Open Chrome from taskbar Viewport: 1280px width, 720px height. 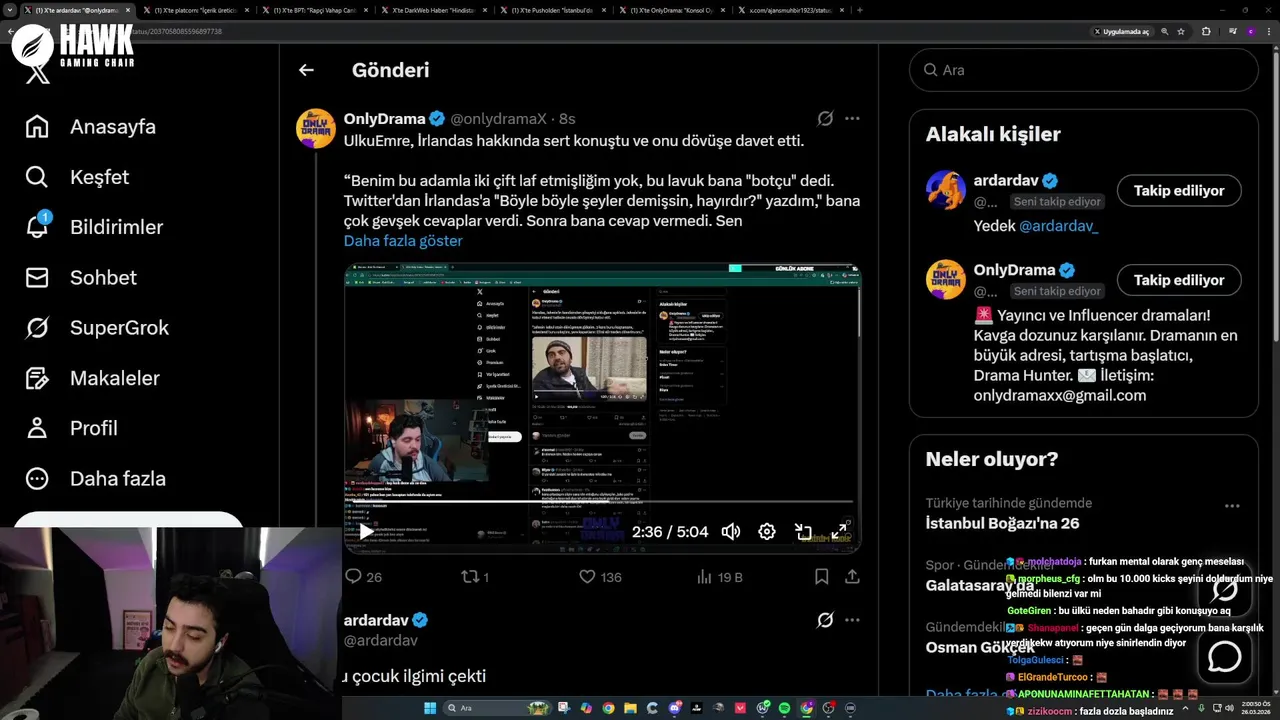pos(608,708)
